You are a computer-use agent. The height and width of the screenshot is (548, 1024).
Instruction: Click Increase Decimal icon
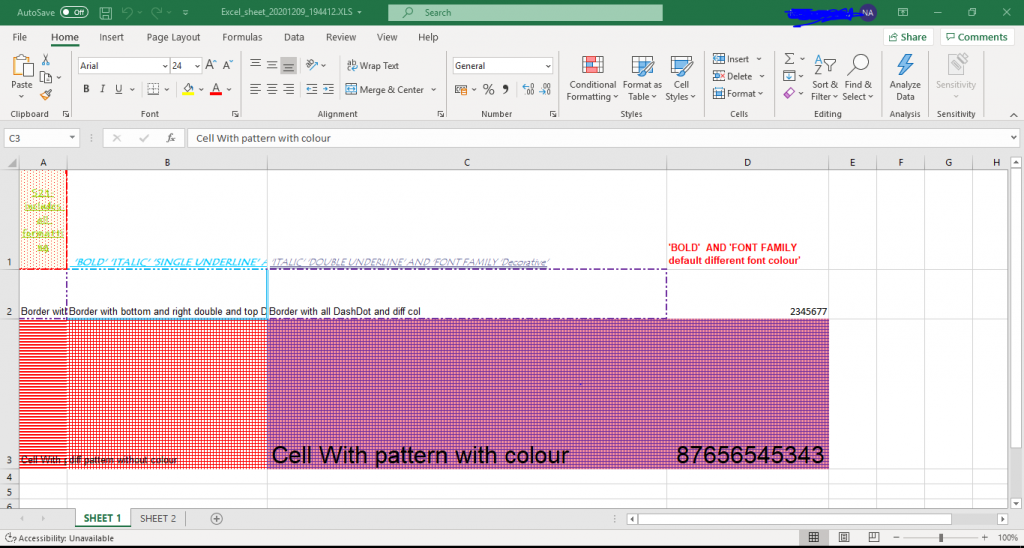tap(528, 89)
